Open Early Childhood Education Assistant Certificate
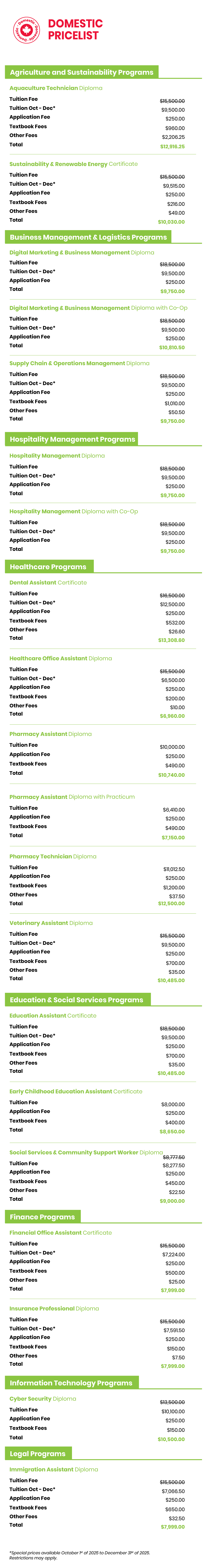 click(76, 1091)
